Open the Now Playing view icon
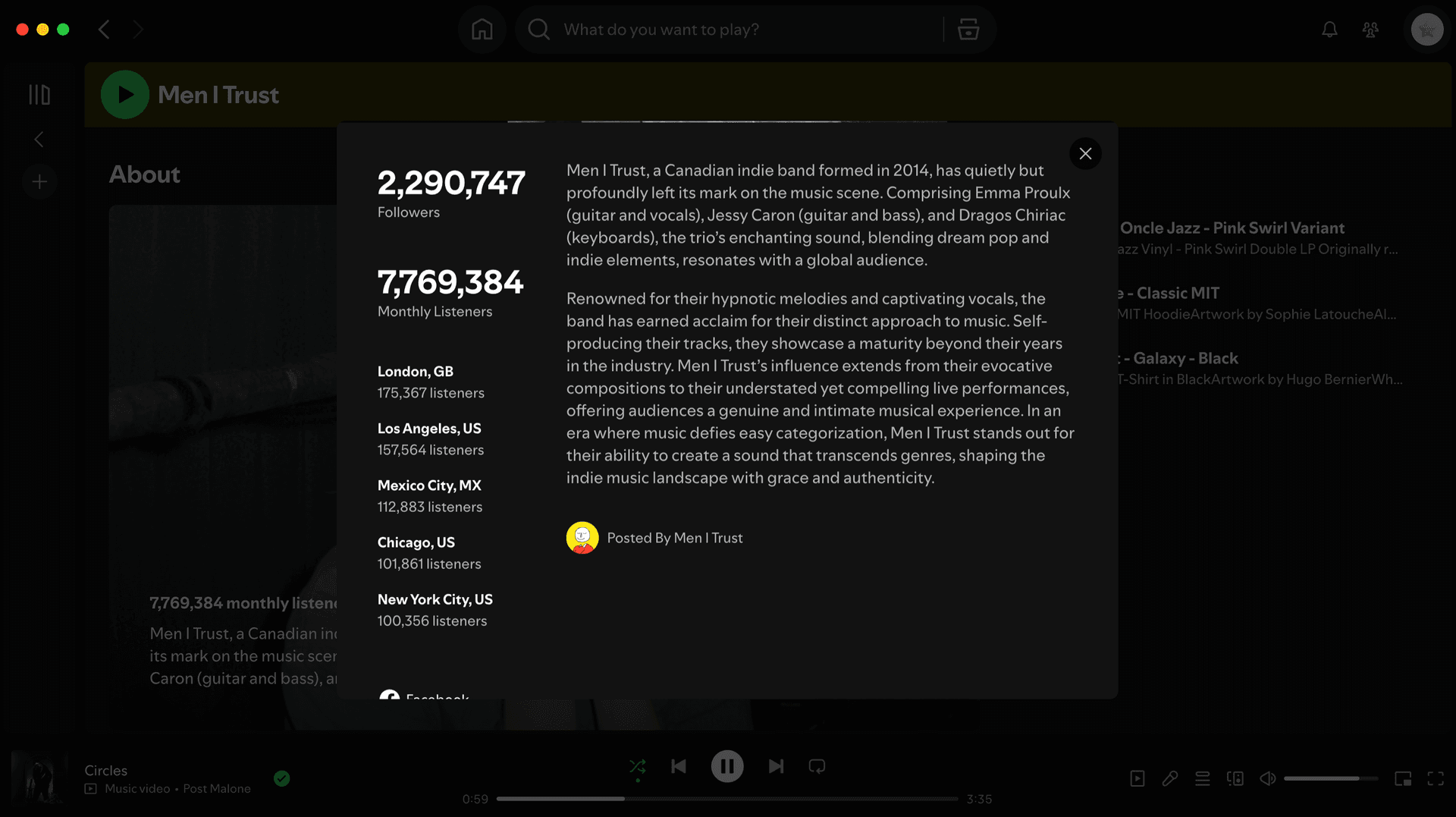Image resolution: width=1456 pixels, height=817 pixels. 1137,778
